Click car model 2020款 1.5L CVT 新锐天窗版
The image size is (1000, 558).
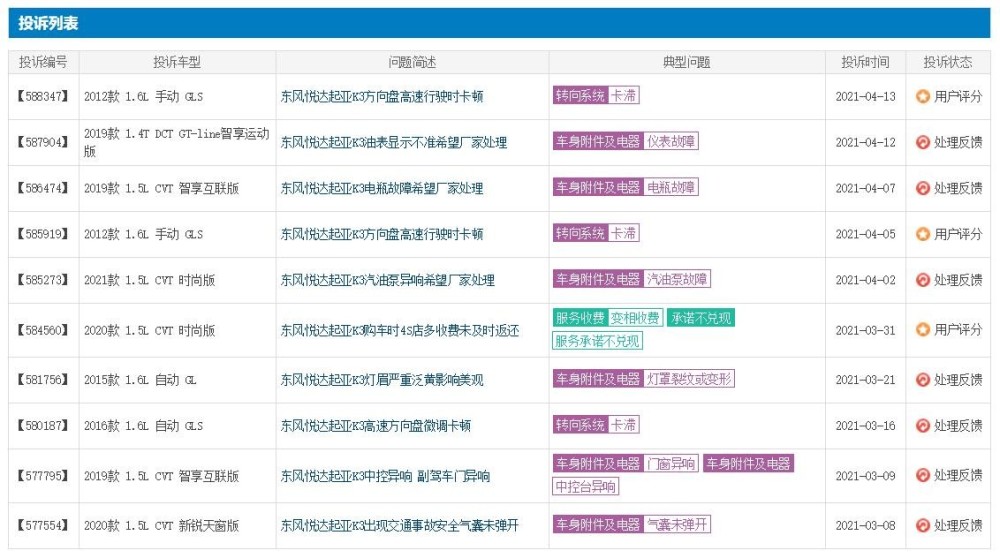coord(161,525)
